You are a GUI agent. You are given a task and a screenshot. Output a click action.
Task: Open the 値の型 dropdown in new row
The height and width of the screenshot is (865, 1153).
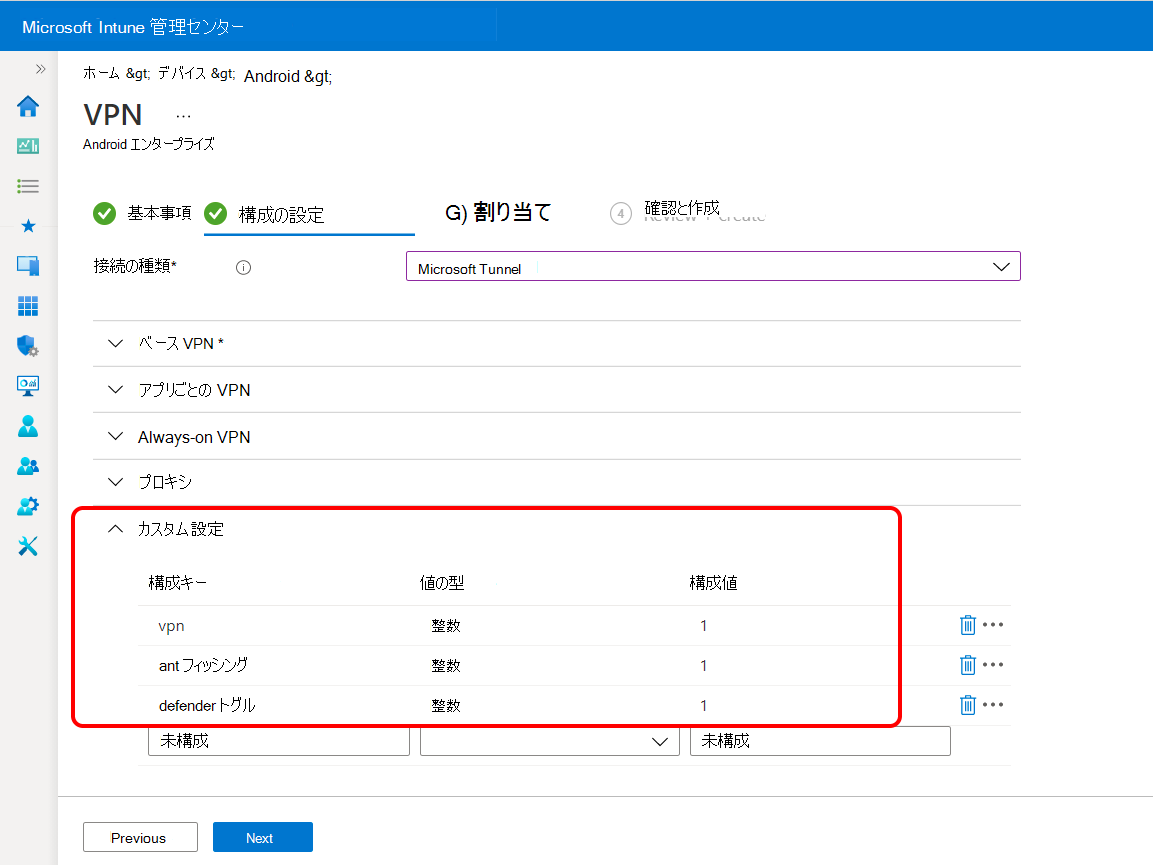click(549, 741)
